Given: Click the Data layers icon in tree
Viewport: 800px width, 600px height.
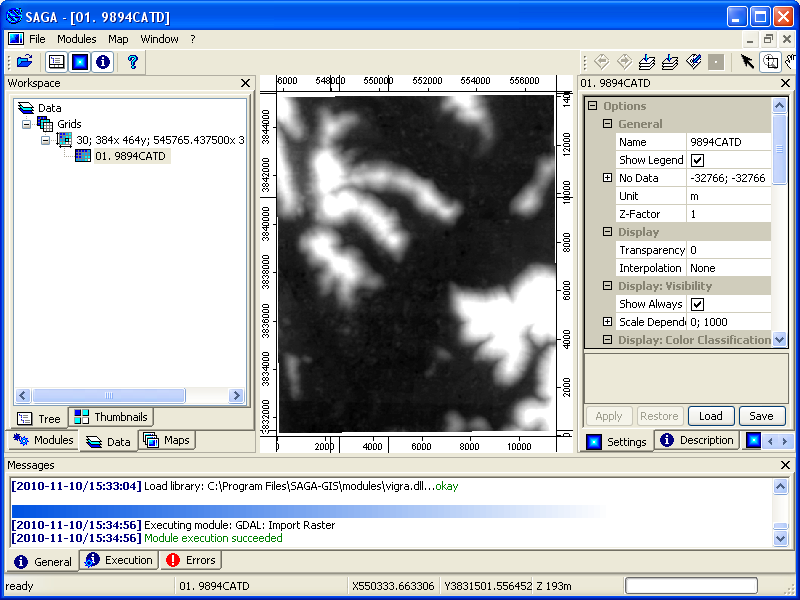Looking at the screenshot, I should tap(26, 108).
